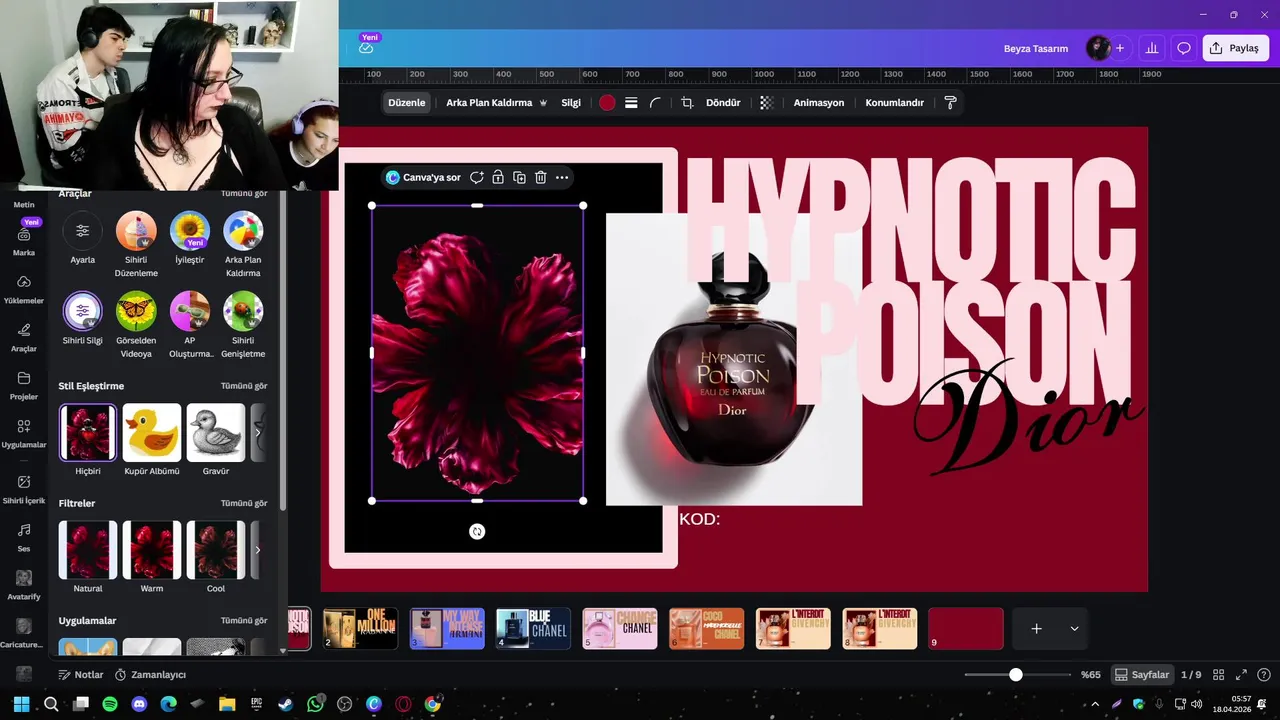Click the rotate handle below image
The width and height of the screenshot is (1280, 720).
tap(477, 531)
